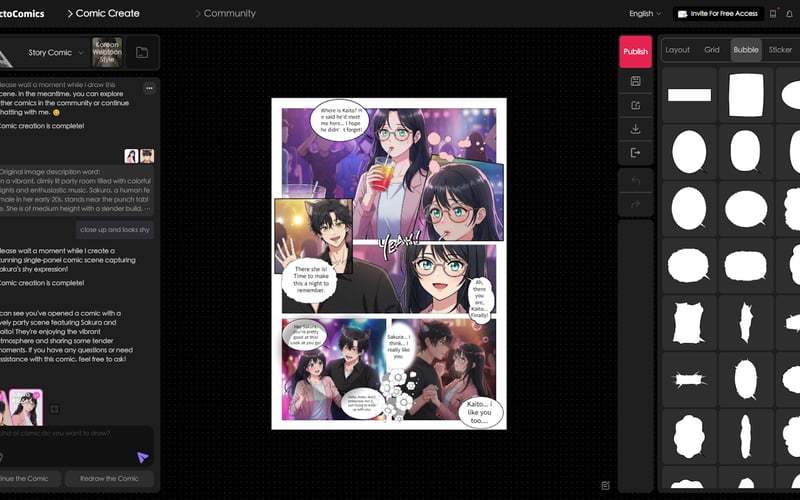This screenshot has height=500, width=800.
Task: Click the Original image description text block
Action: pos(77,190)
